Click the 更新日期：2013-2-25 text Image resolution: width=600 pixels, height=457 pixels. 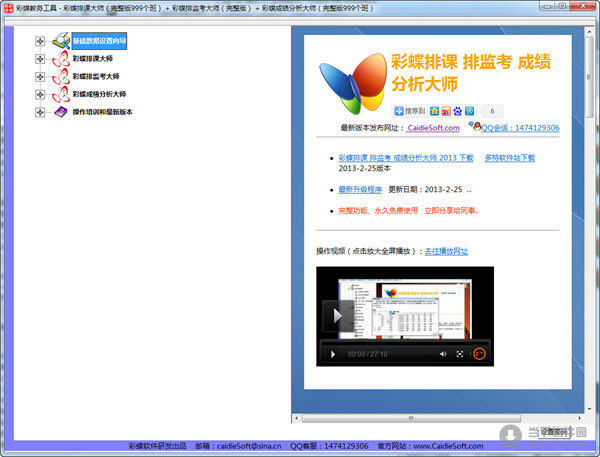point(426,189)
